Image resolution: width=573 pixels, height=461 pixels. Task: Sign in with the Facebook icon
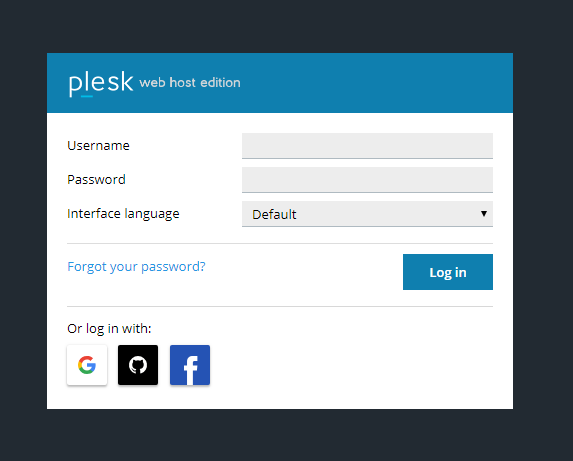190,365
